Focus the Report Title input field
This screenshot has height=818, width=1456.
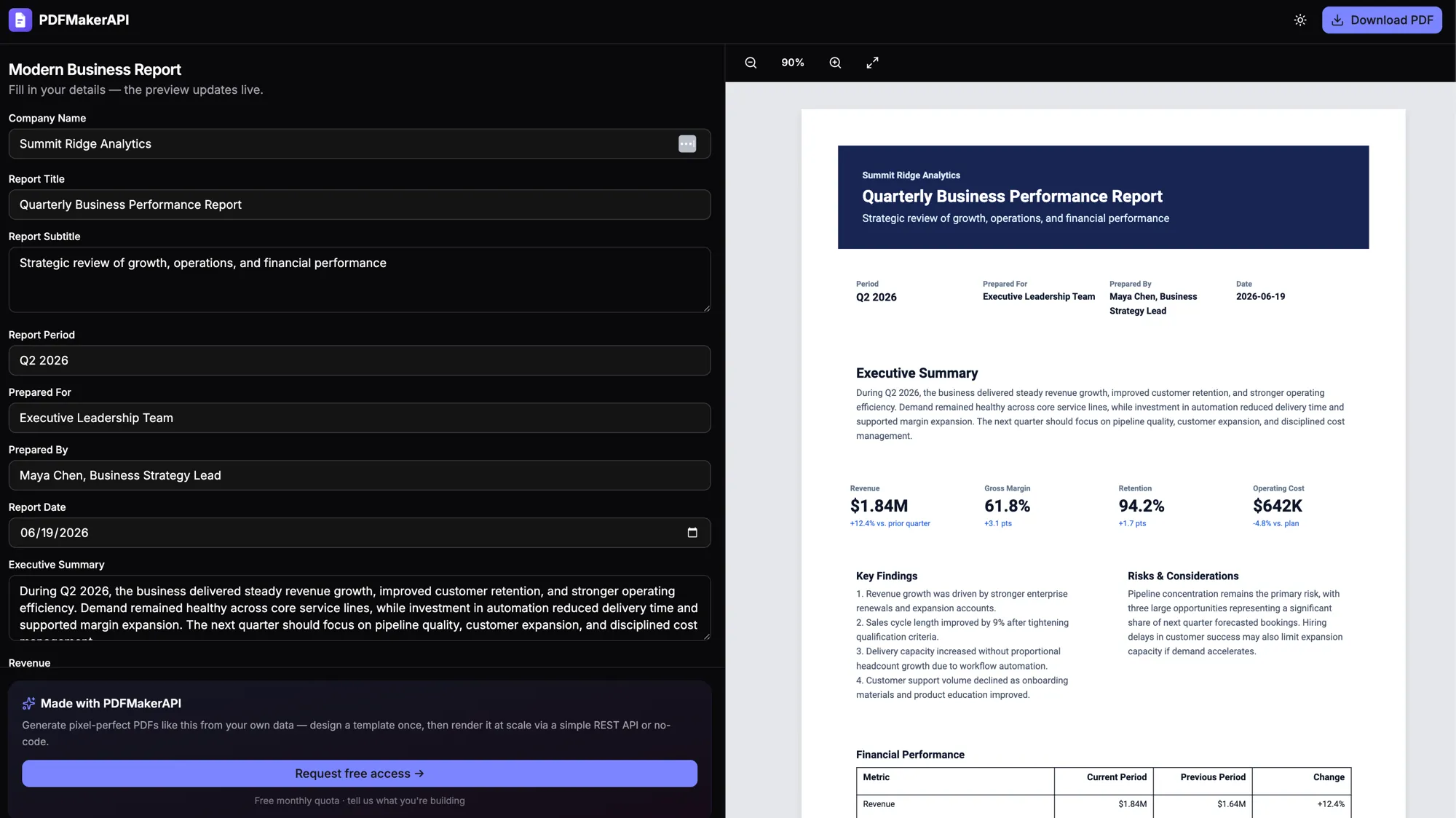[360, 204]
